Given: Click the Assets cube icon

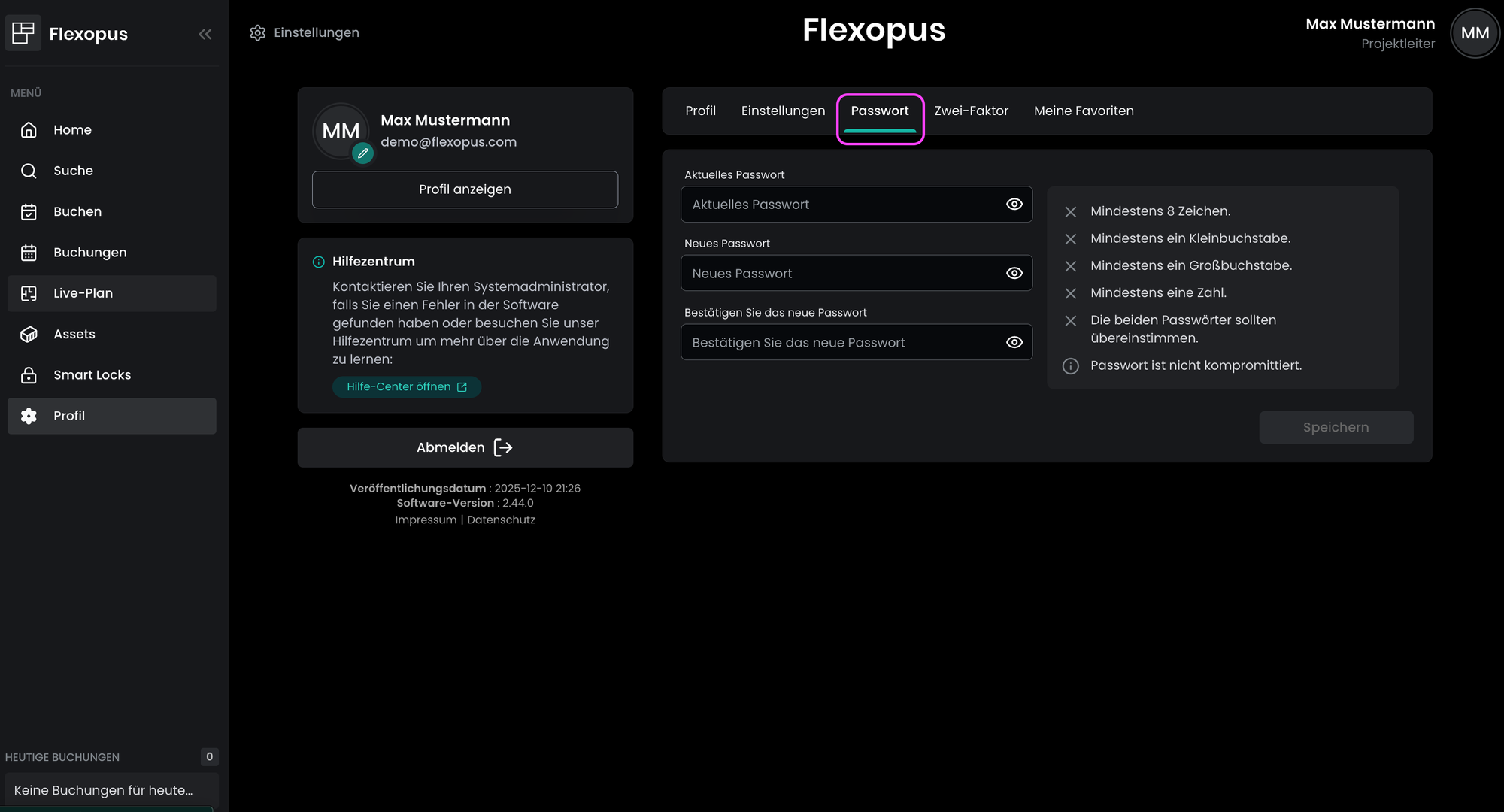Looking at the screenshot, I should tap(29, 335).
